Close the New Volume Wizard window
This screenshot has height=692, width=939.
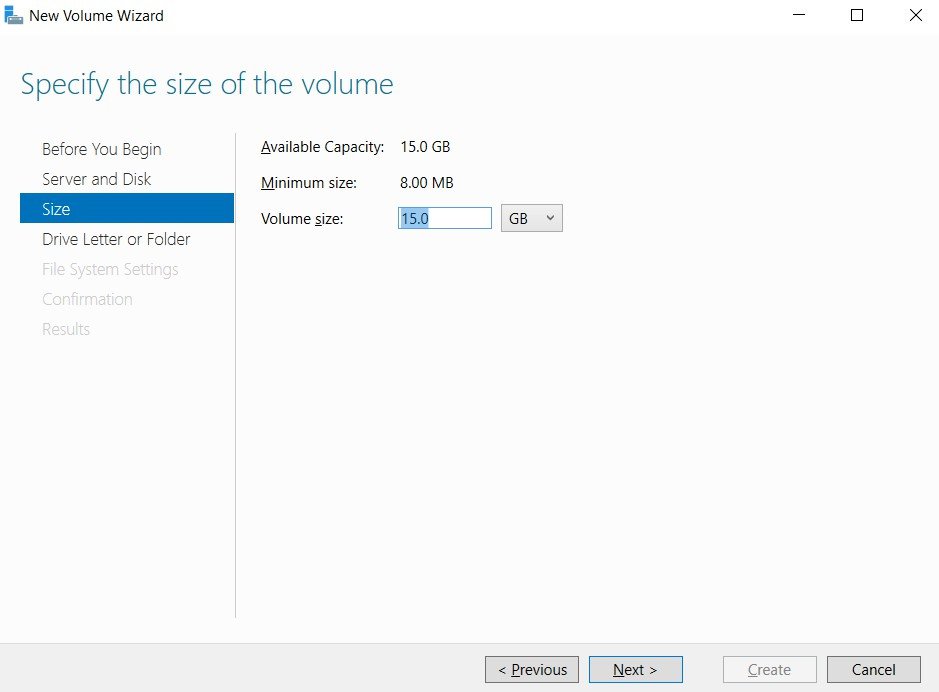tap(915, 15)
